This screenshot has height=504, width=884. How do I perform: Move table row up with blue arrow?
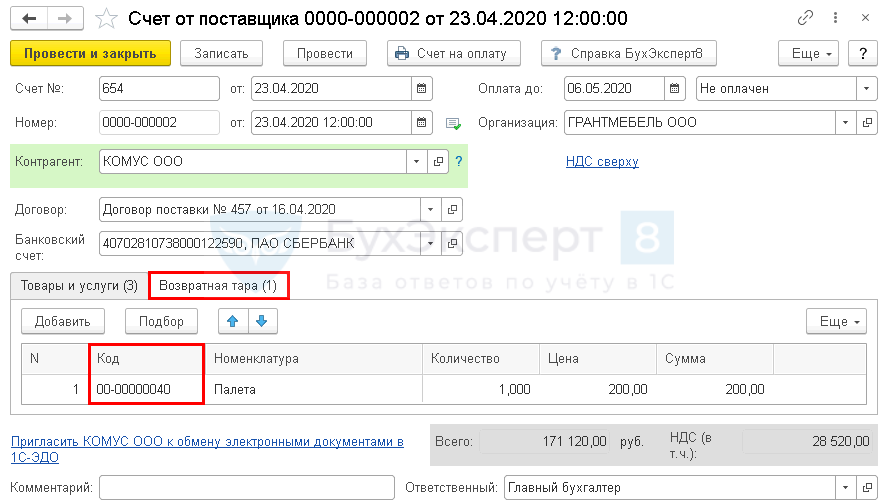click(x=233, y=321)
